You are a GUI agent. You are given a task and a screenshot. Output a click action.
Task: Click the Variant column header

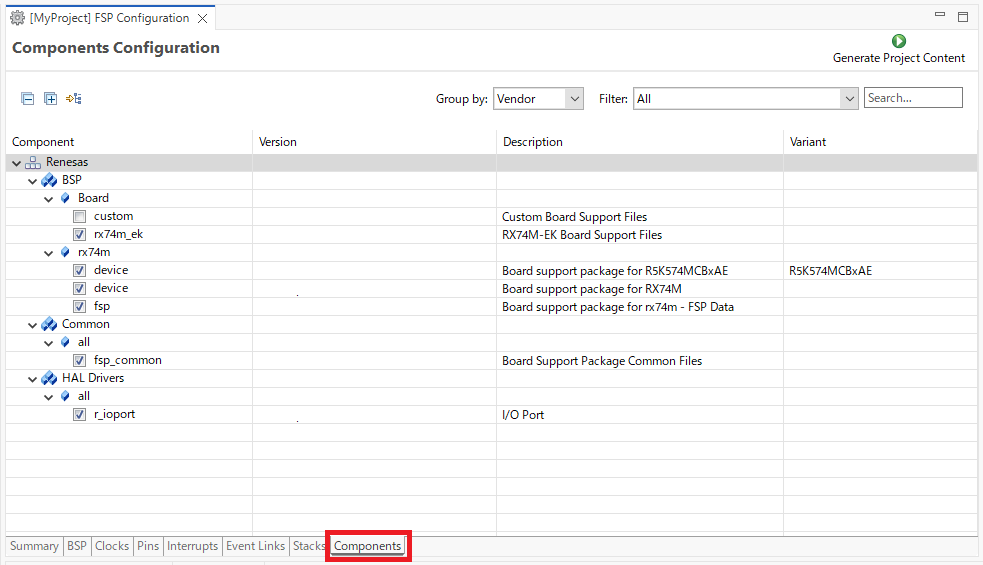[807, 142]
